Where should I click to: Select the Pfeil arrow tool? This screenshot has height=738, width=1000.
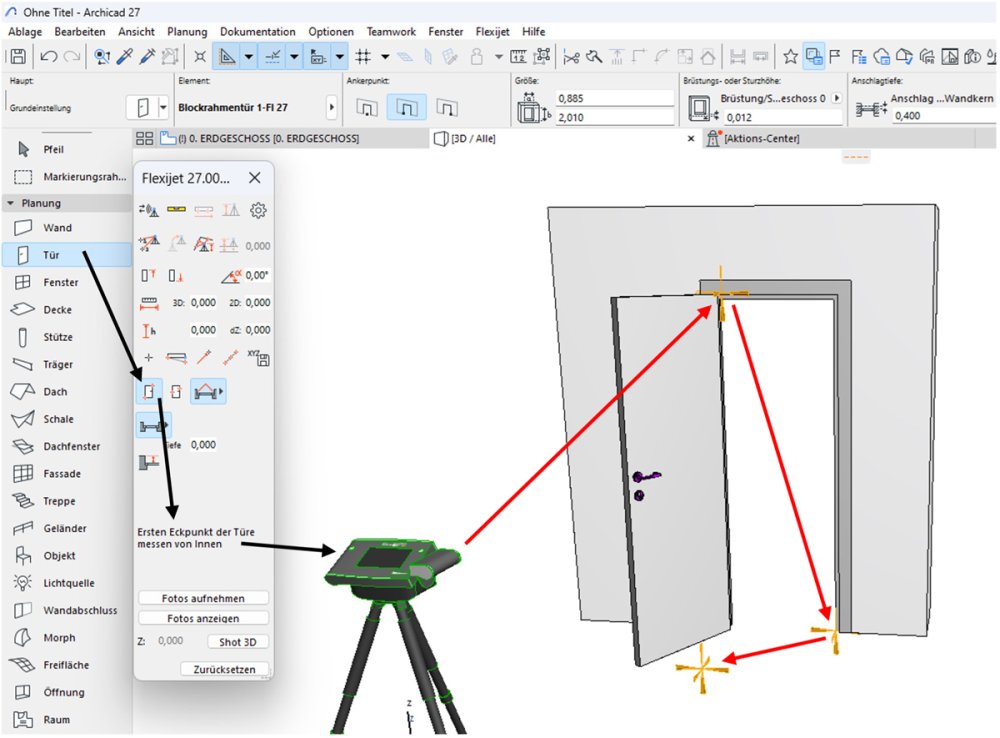(66, 149)
